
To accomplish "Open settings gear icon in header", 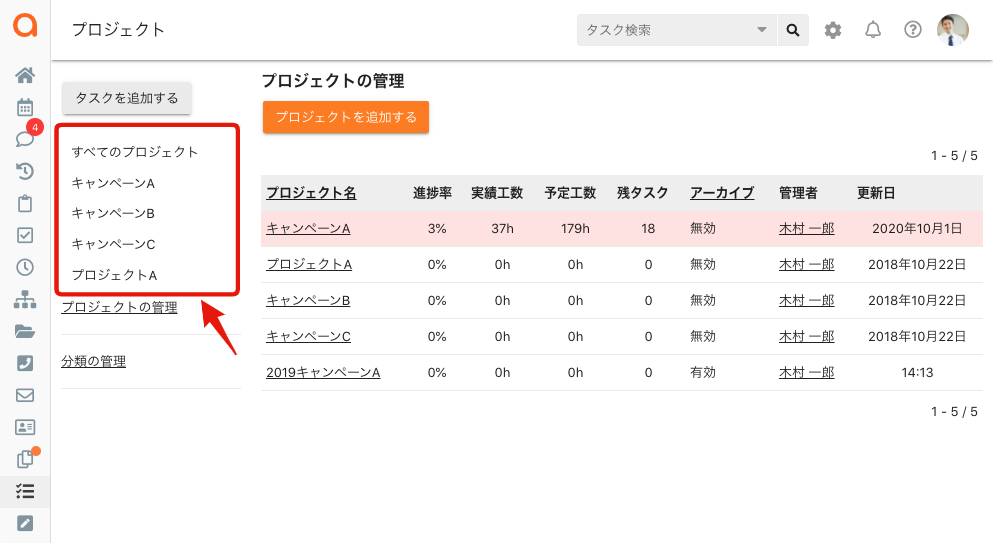I will point(833,30).
